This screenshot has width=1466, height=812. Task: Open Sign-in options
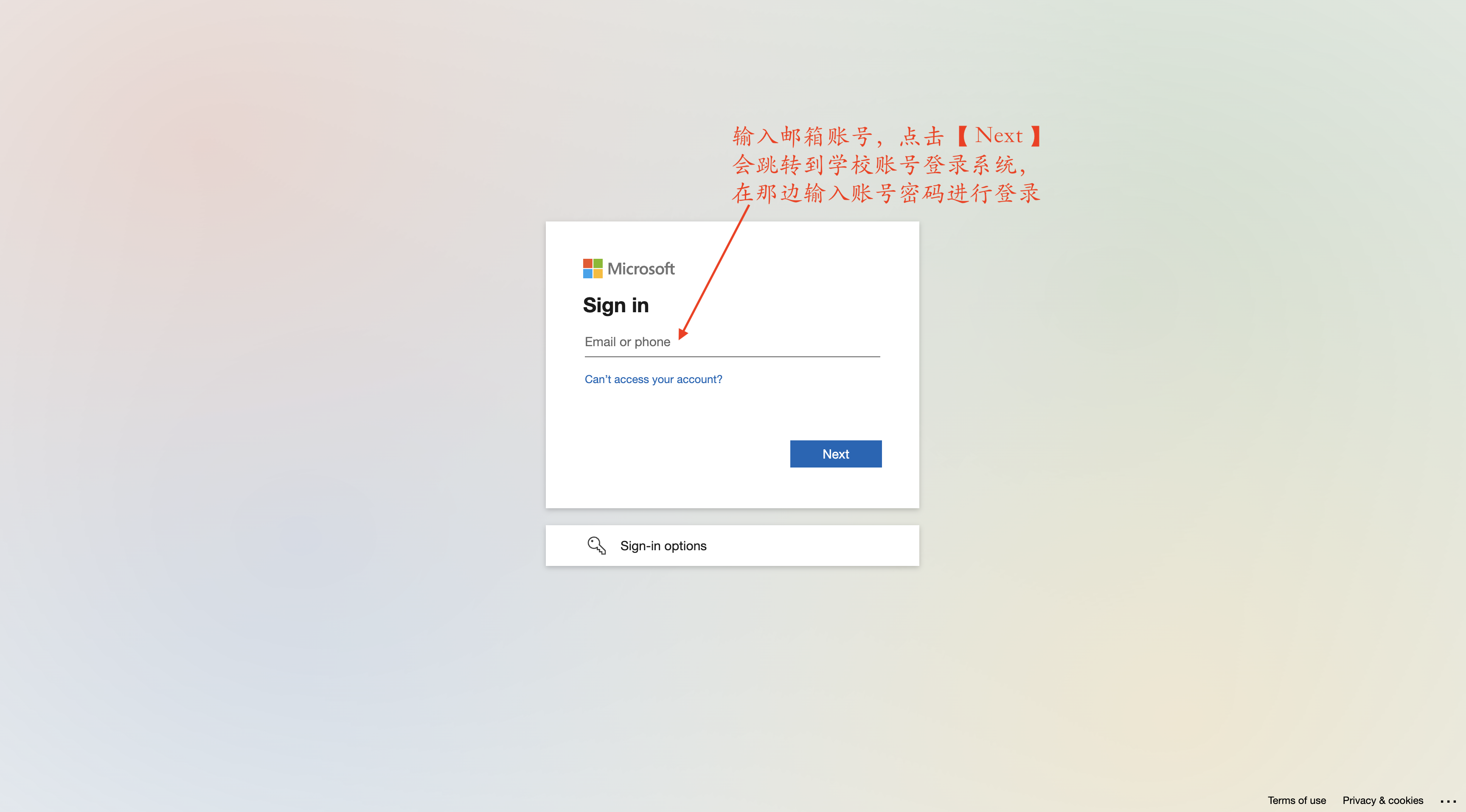(x=732, y=545)
